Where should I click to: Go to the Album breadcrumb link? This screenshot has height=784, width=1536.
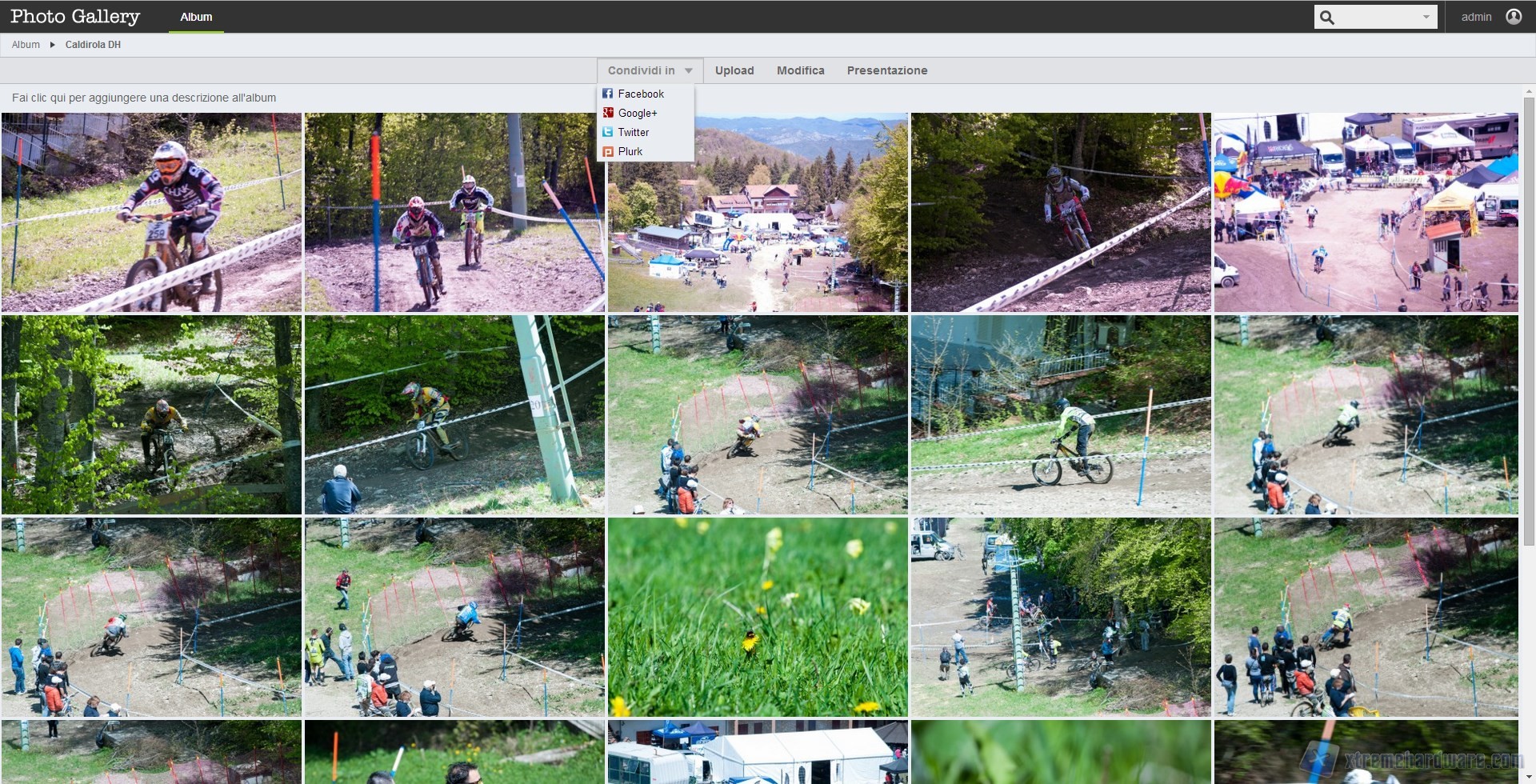coord(26,45)
